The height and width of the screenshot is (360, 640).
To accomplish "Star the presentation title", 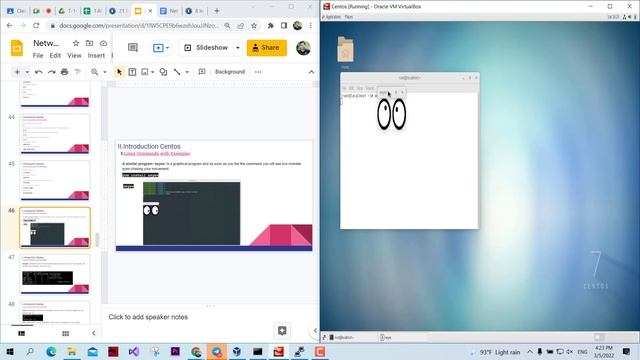I will (x=76, y=43).
